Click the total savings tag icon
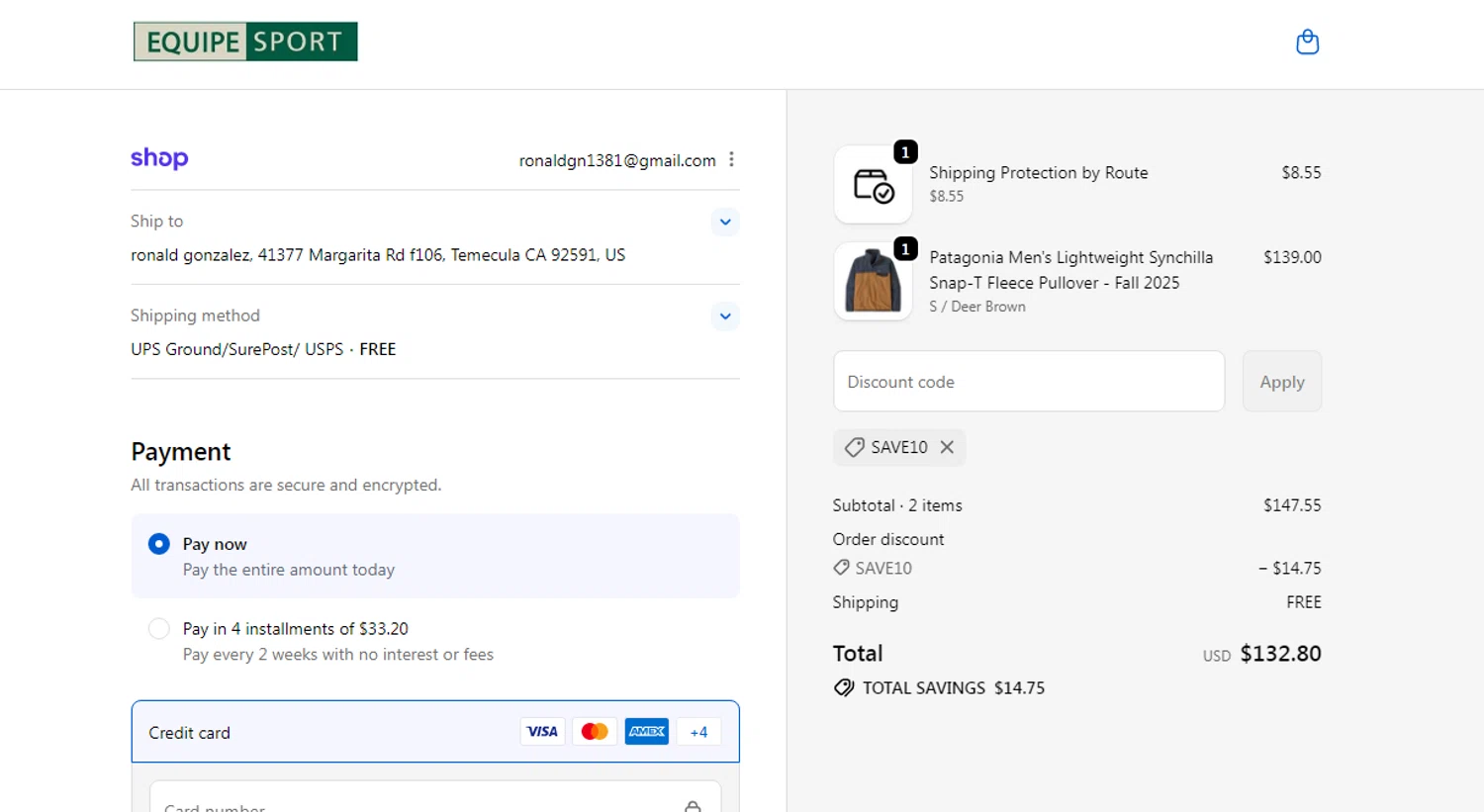The width and height of the screenshot is (1484, 812). pos(843,687)
